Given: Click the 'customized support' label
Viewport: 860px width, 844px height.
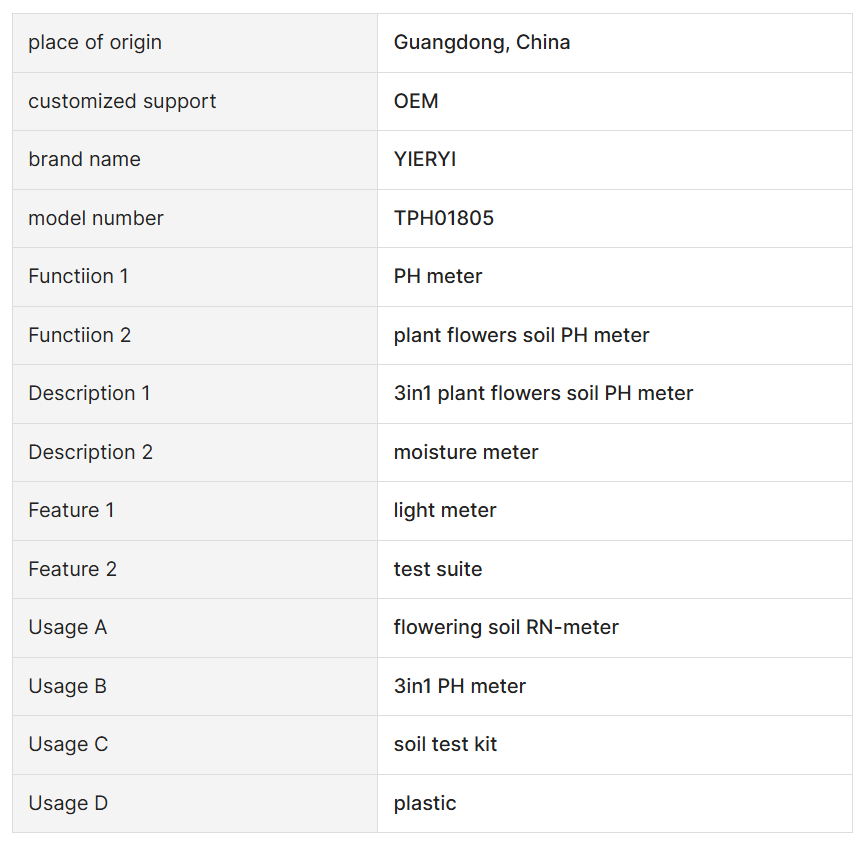Looking at the screenshot, I should 122,101.
